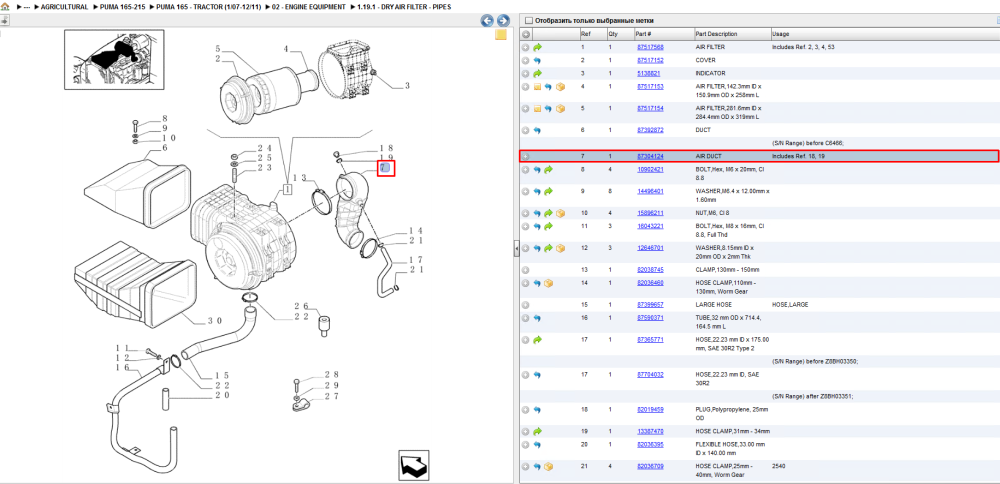The width and height of the screenshot is (1000, 484).
Task: Go to the catalog home icon
Action: [5, 6]
